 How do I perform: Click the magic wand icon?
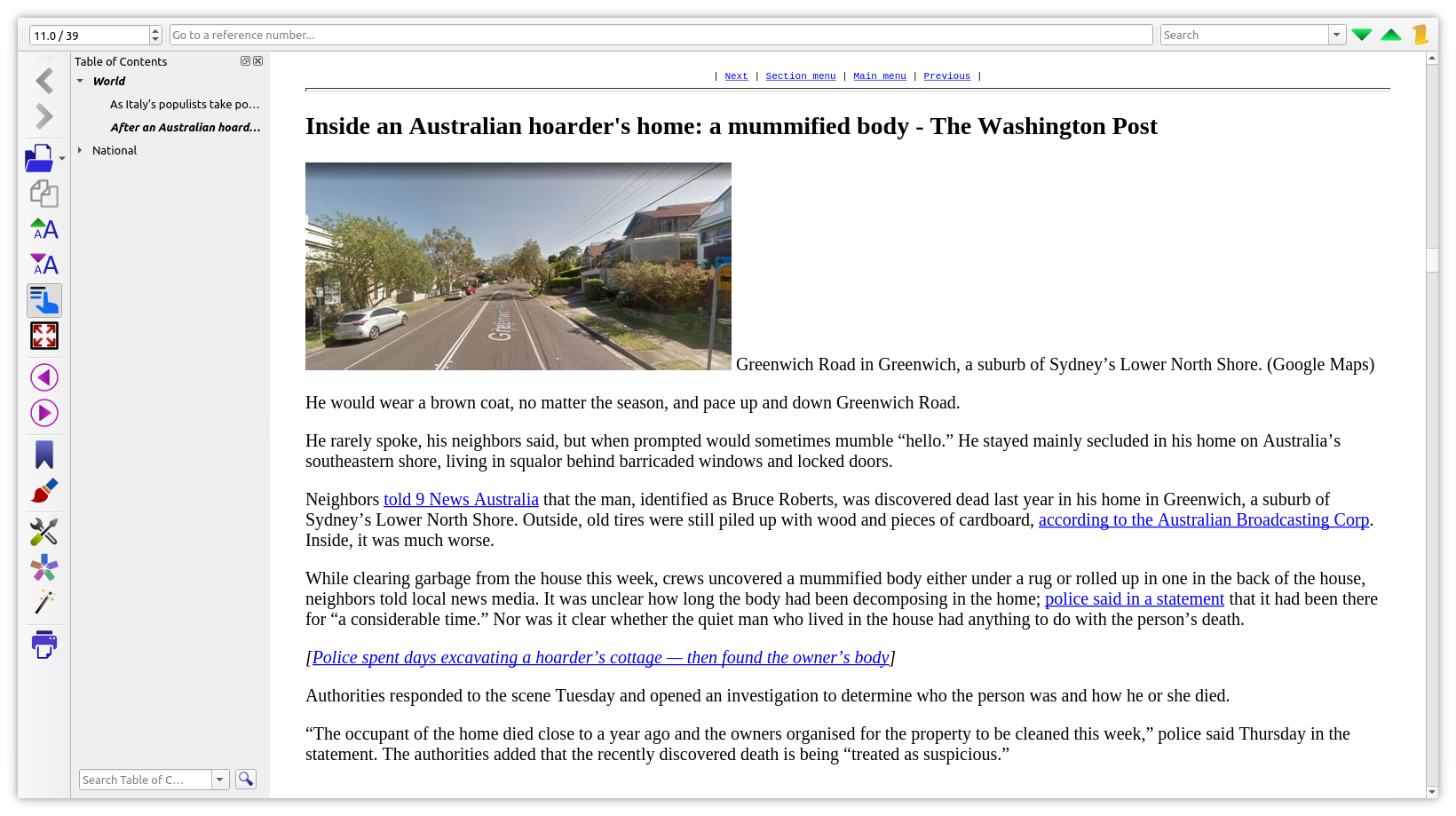click(44, 602)
